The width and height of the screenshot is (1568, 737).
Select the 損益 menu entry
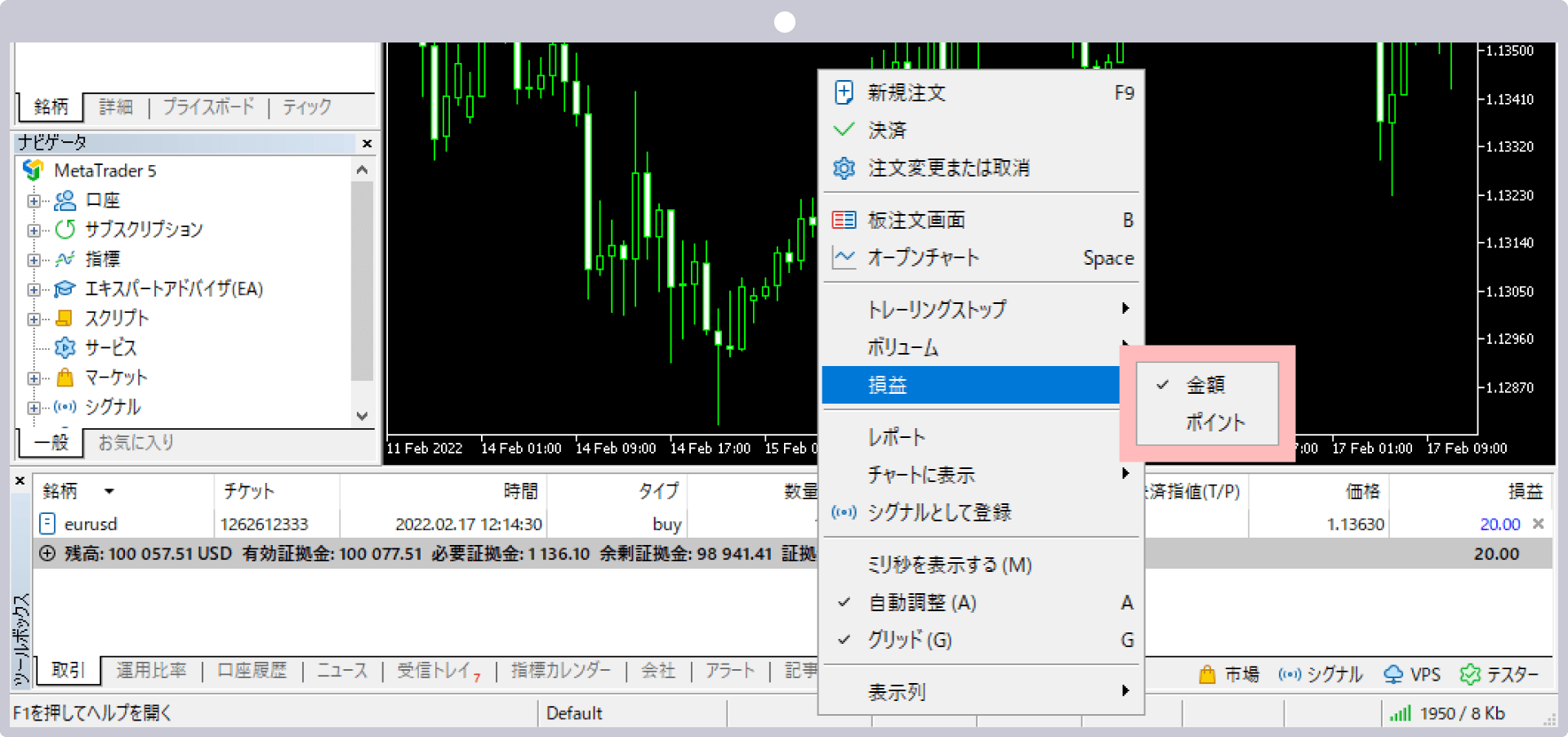pyautogui.click(x=971, y=385)
